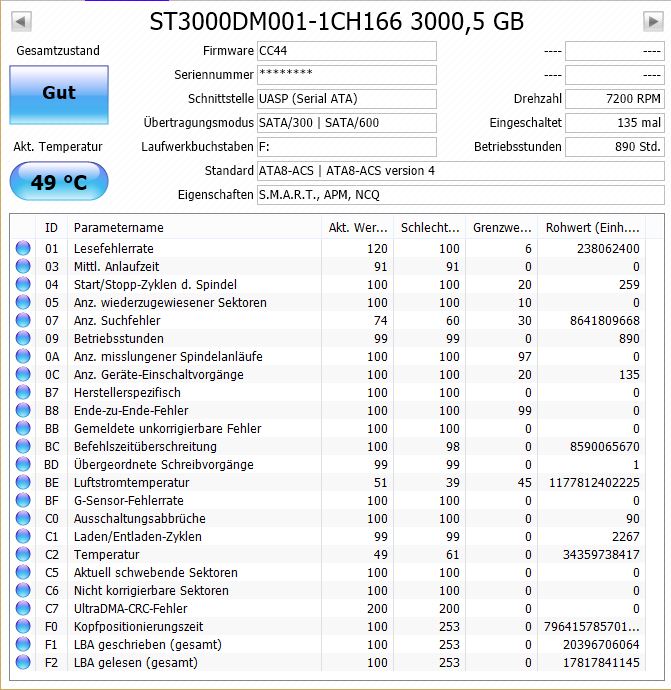Screen dimensions: 671x690
Task: Click status orb for Nicht korrigierbare Sektoren
Action: tap(23, 590)
